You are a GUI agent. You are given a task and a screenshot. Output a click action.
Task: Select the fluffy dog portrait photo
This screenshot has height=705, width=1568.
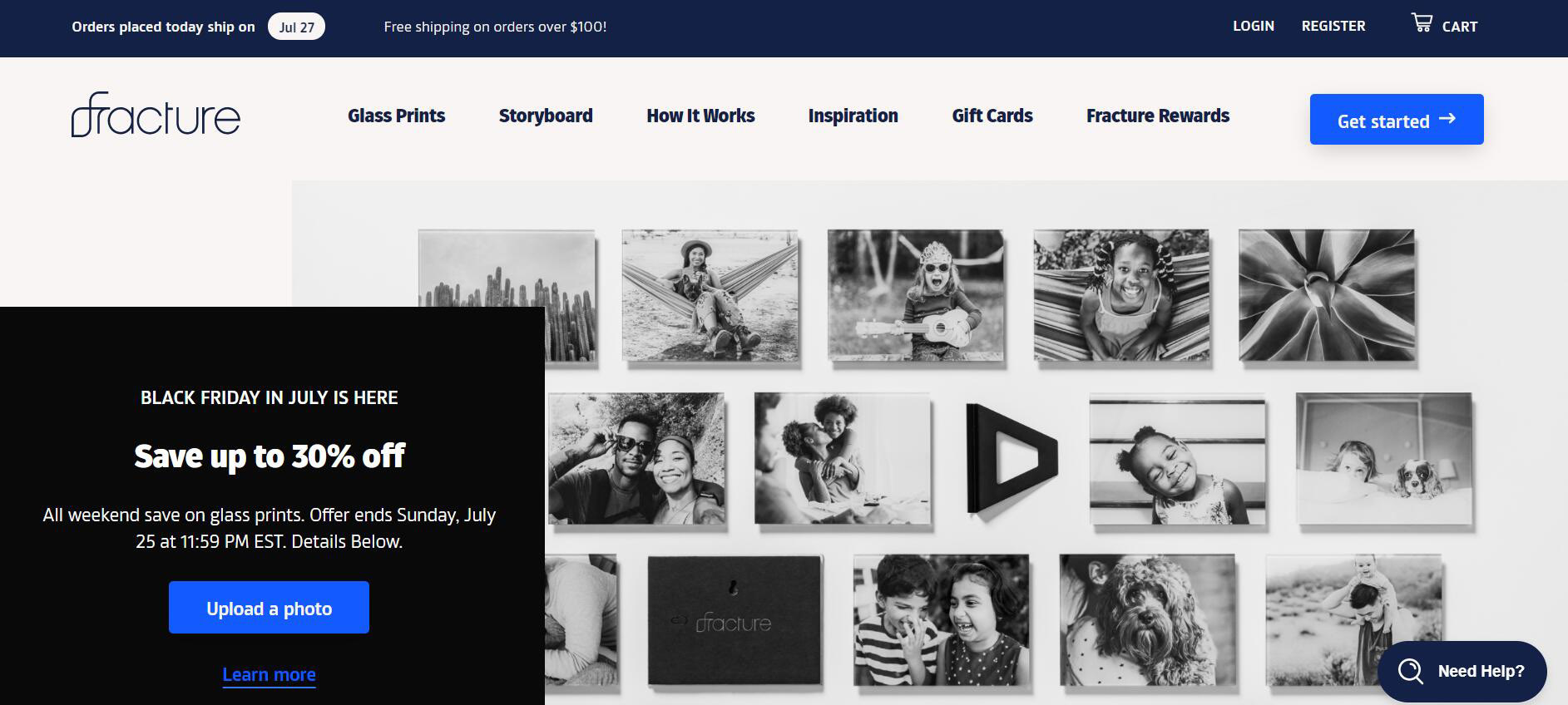coord(1147,620)
